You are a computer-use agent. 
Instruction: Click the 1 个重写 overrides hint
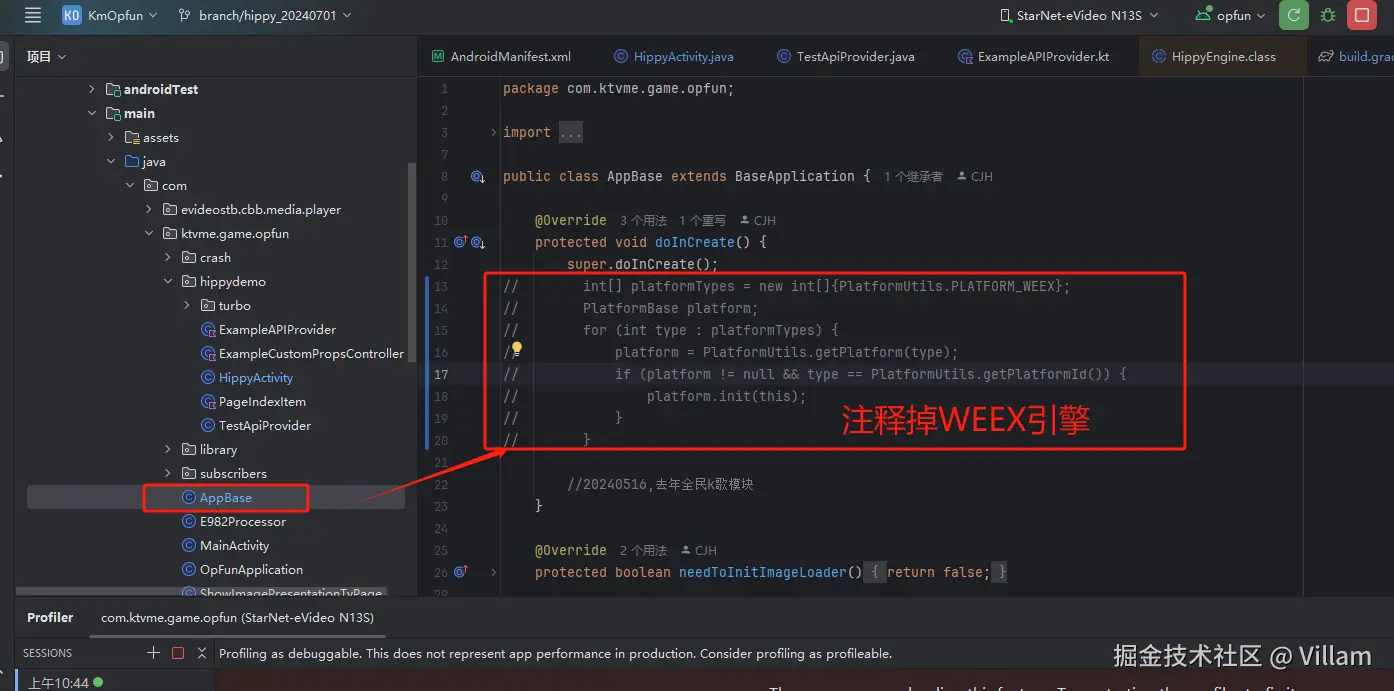click(702, 220)
